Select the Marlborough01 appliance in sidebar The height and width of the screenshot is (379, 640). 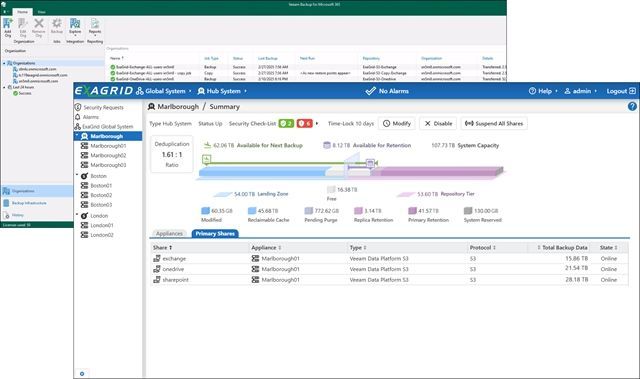[104, 146]
